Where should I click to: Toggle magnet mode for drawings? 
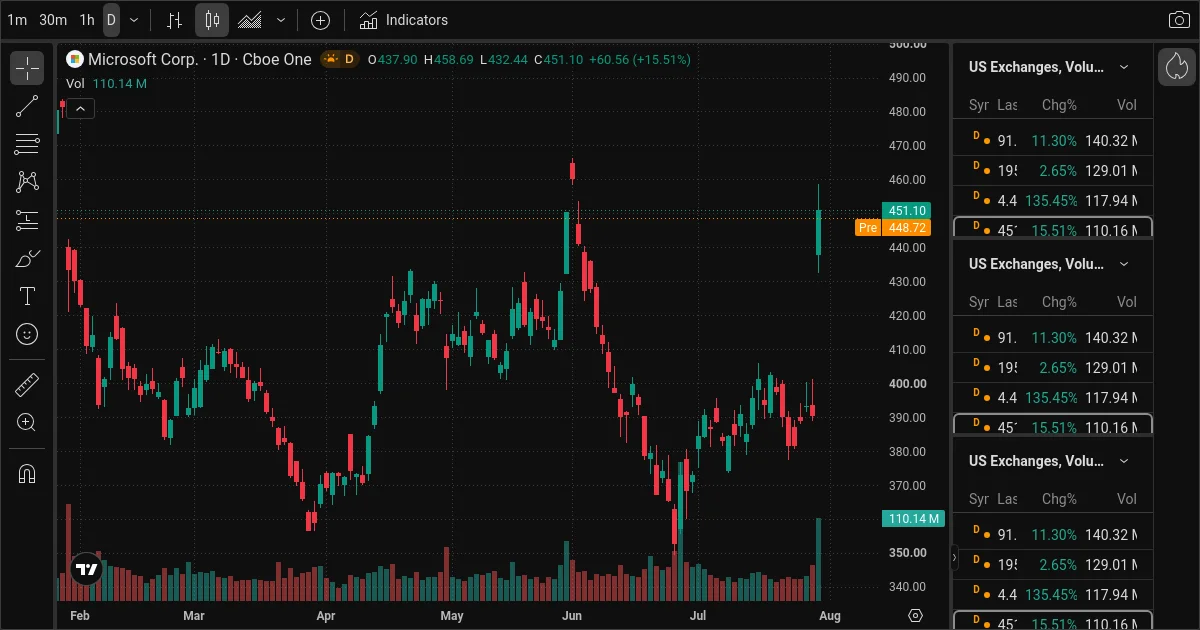pyautogui.click(x=27, y=472)
